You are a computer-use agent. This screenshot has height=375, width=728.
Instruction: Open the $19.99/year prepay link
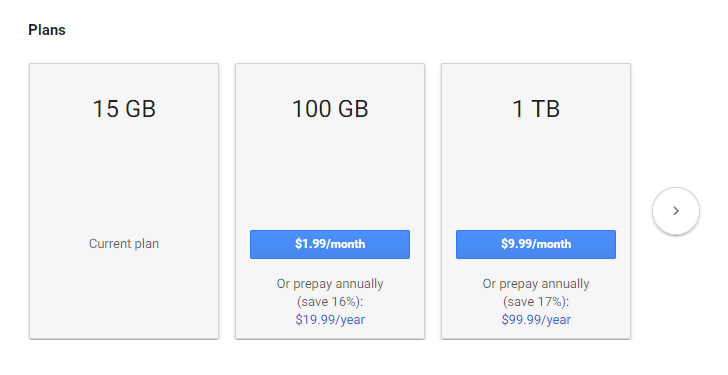point(330,319)
